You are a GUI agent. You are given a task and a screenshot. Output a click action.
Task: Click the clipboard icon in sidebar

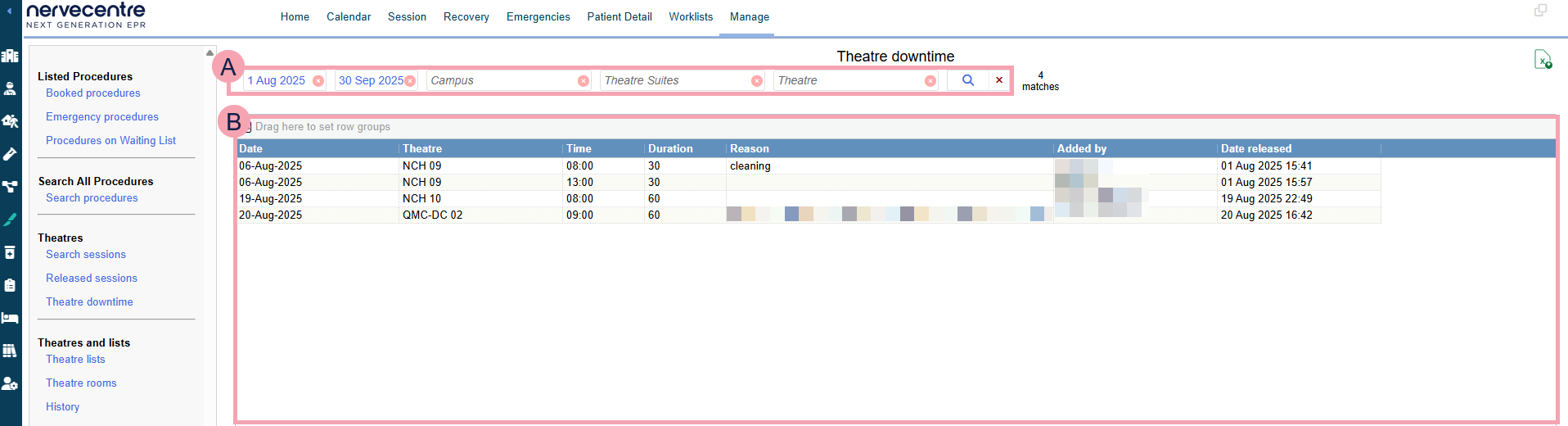[10, 285]
